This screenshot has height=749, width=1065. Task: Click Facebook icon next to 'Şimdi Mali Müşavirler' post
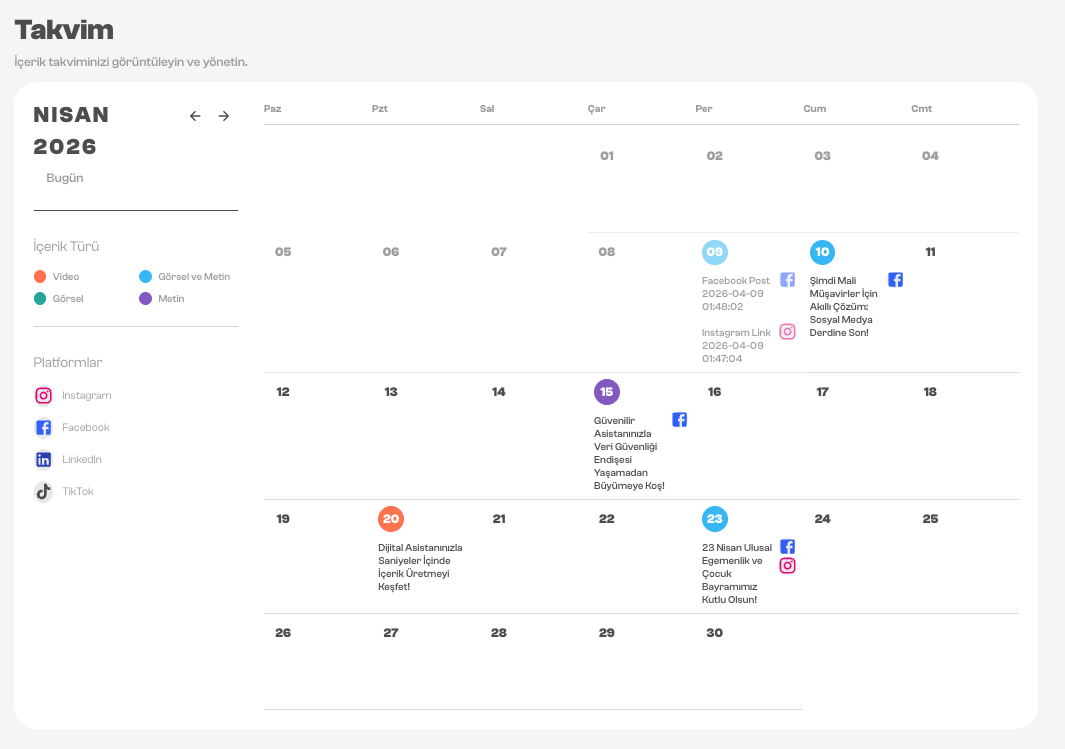tap(895, 280)
